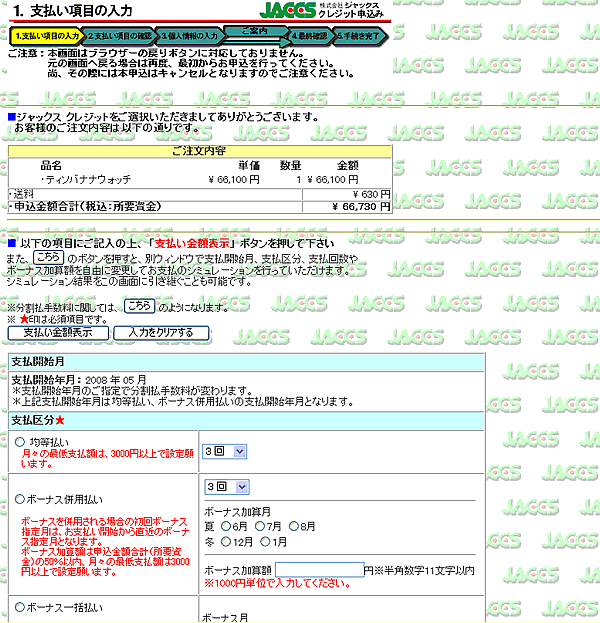Screen dimensions: 600x623
Task: Select the ご案内 arrow tab
Action: click(x=256, y=31)
